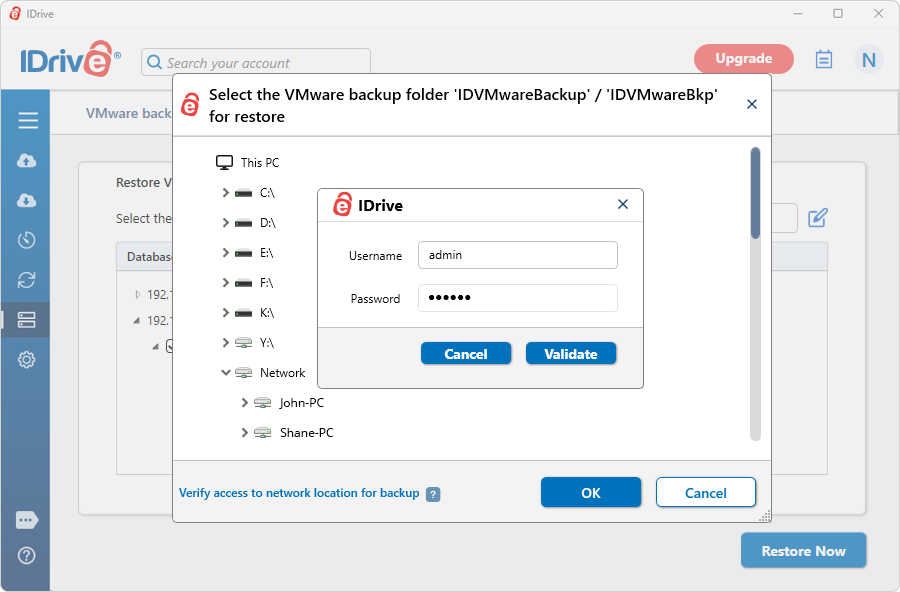Select the John-PC network computer
This screenshot has height=592, width=900.
301,403
